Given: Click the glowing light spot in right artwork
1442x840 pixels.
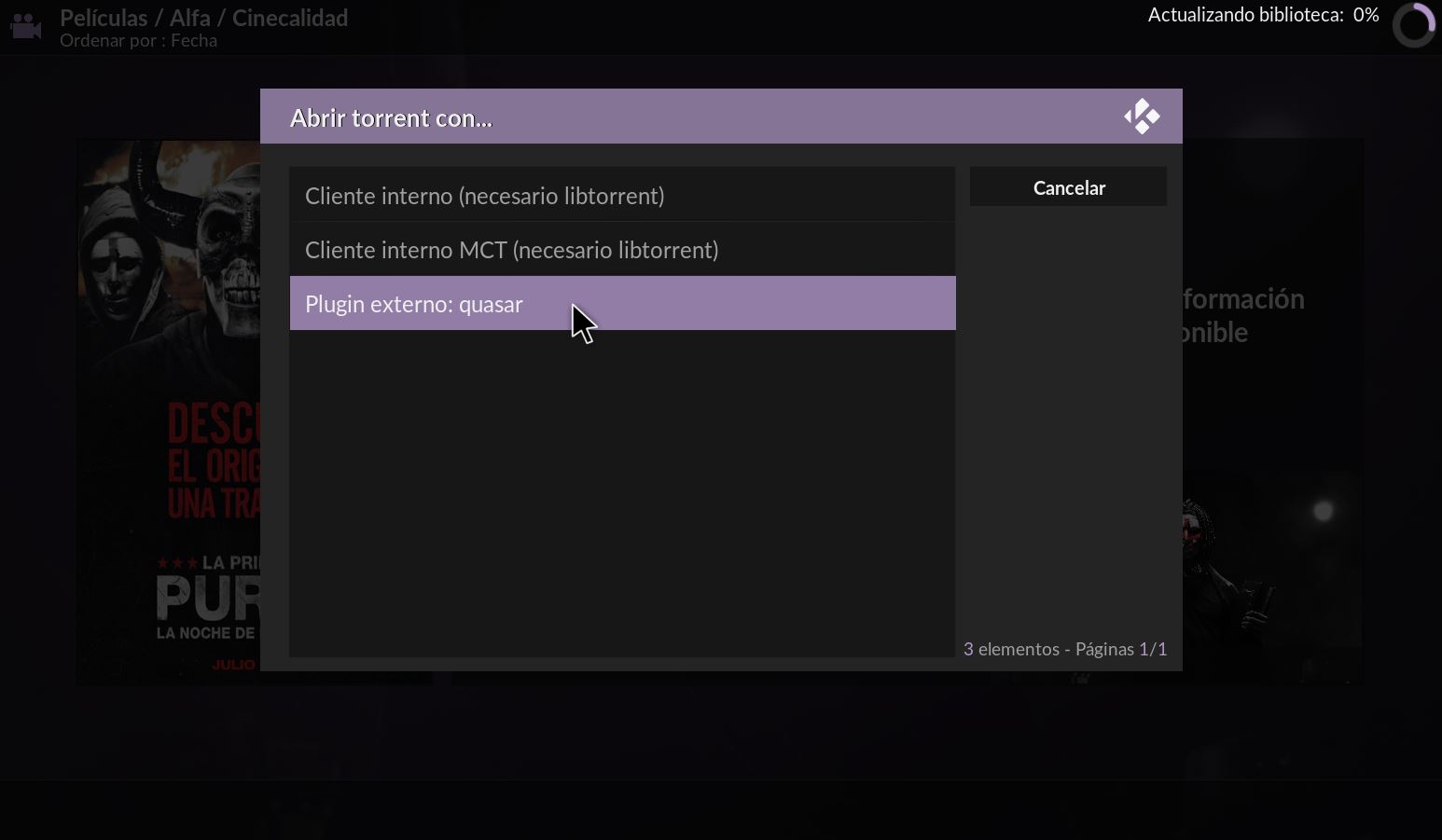Looking at the screenshot, I should (1323, 511).
